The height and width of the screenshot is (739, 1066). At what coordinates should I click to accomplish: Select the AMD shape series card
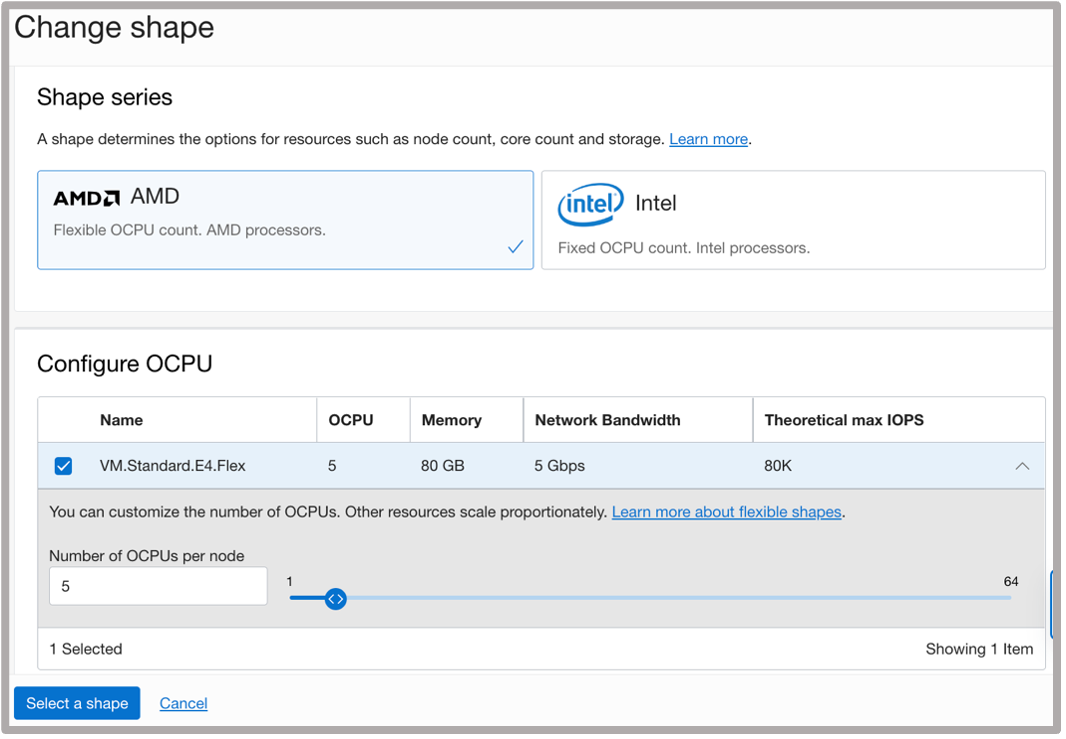click(285, 220)
